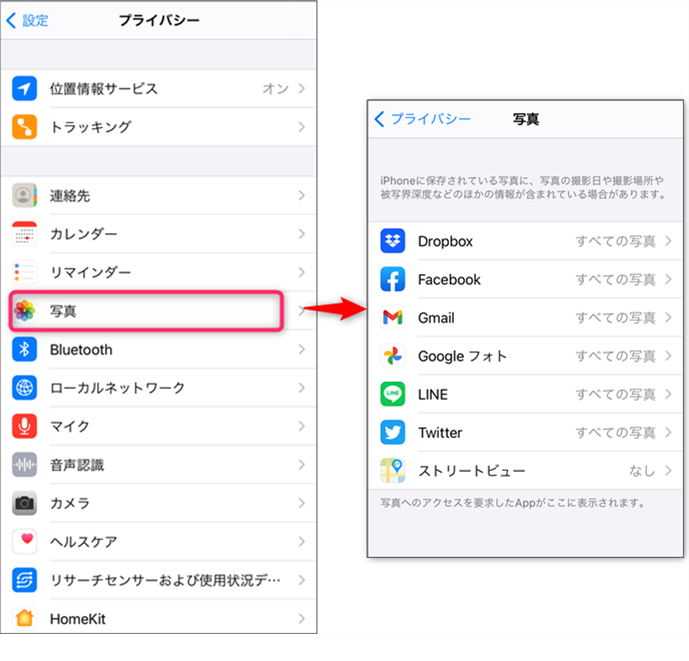Select Dropbox app name in 写真 list
This screenshot has height=661, width=689.
pyautogui.click(x=445, y=241)
